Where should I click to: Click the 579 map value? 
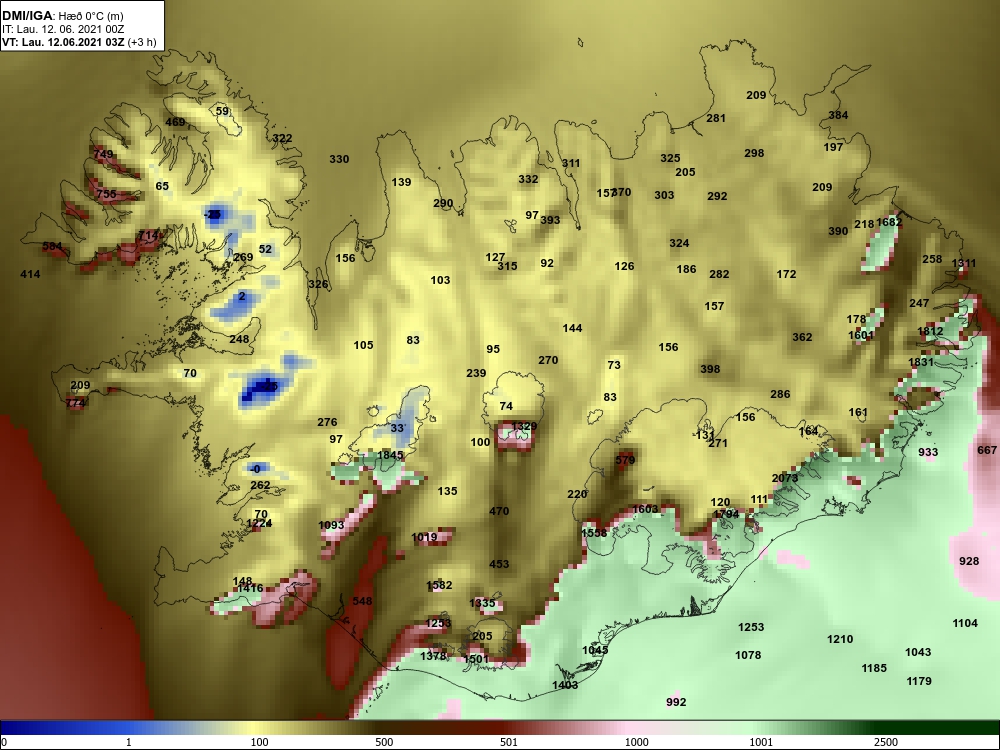pos(626,460)
